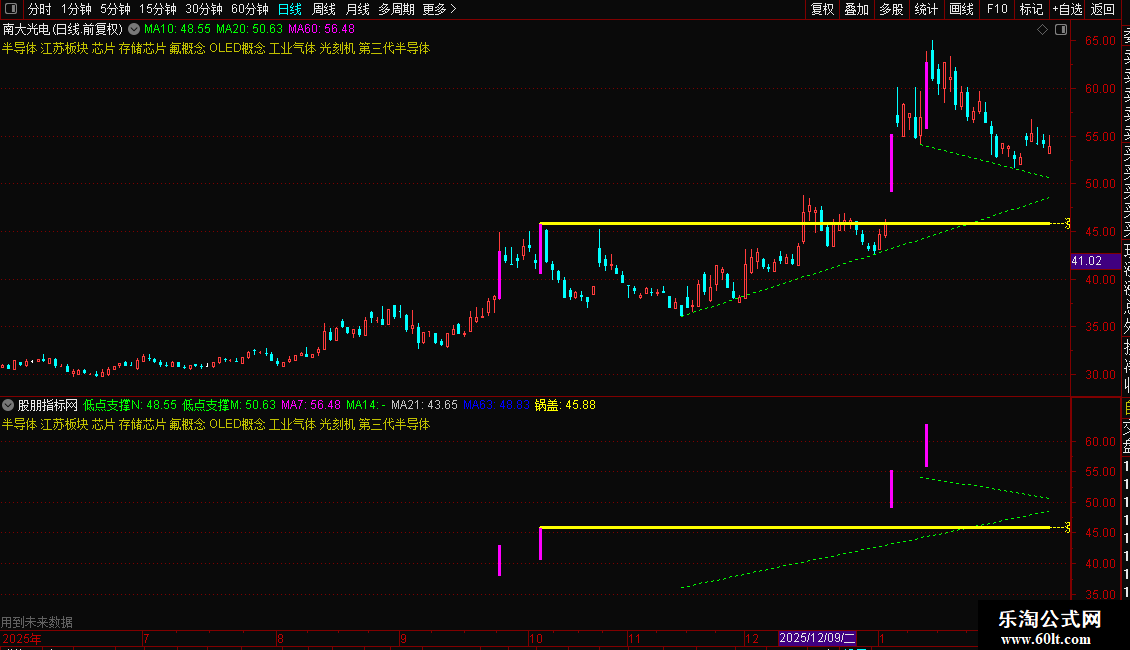Open 统计 statistics tool
Screen dimensions: 1130x650
click(926, 9)
